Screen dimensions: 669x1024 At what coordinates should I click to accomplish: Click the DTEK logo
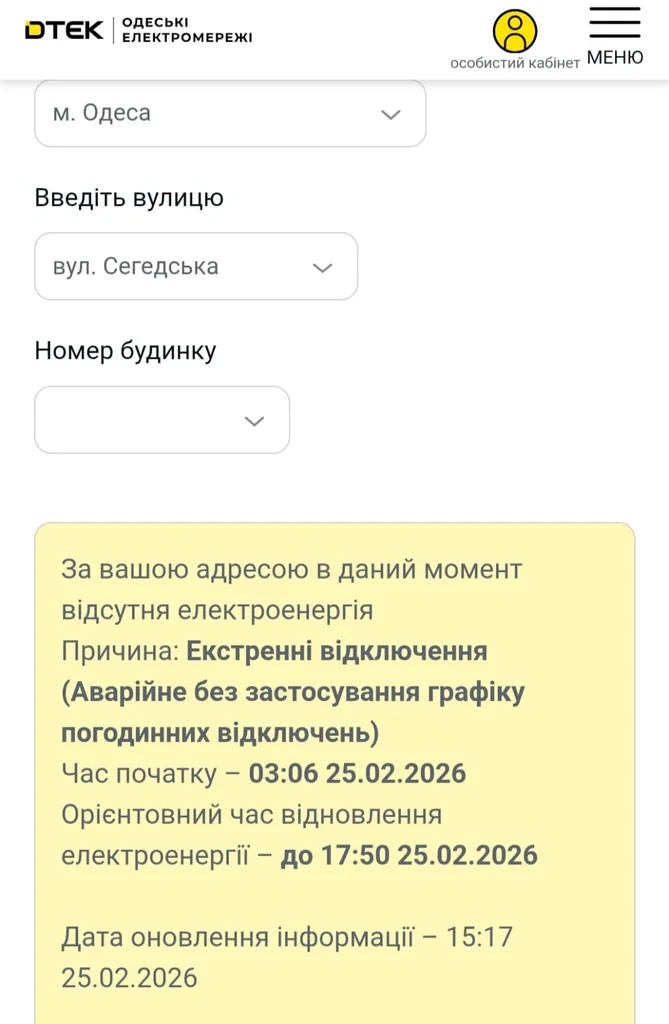coord(64,31)
